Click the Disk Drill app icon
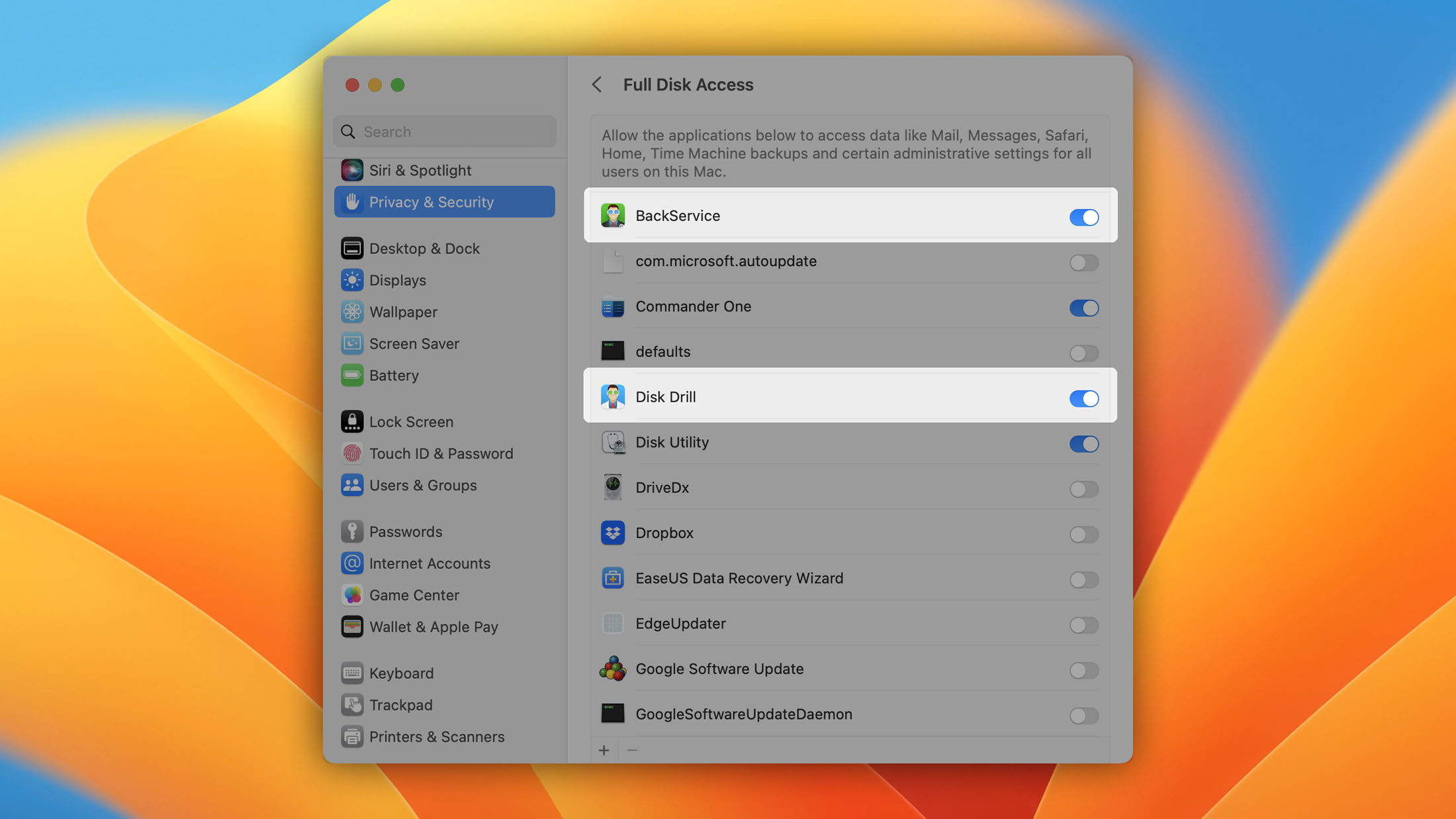Image resolution: width=1456 pixels, height=819 pixels. click(x=612, y=397)
